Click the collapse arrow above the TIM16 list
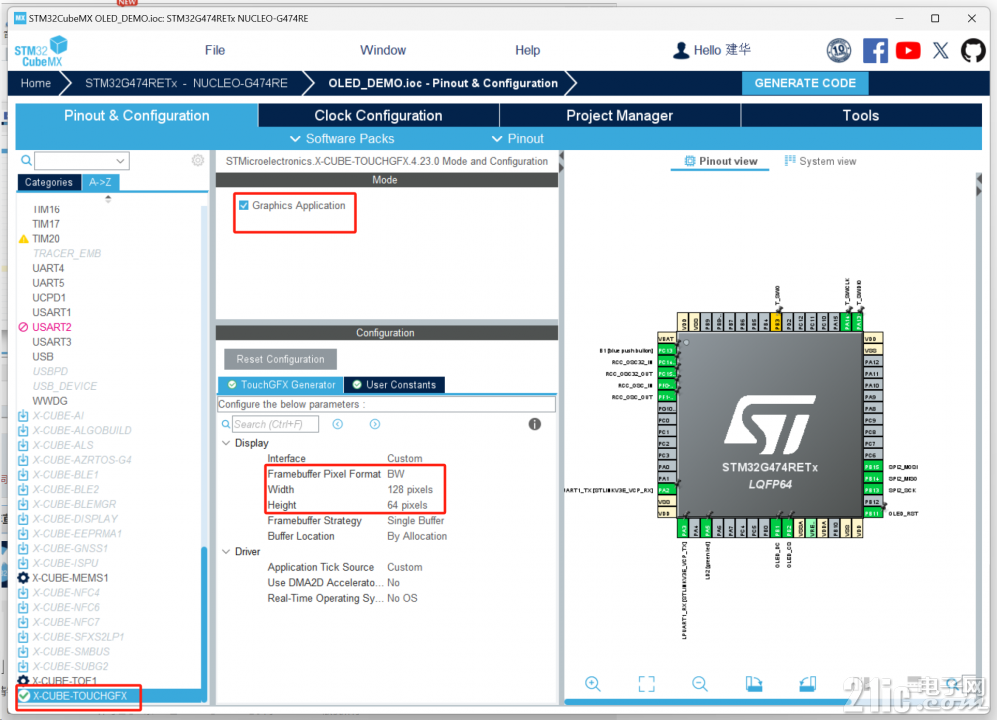Image resolution: width=997 pixels, height=720 pixels. click(x=108, y=198)
